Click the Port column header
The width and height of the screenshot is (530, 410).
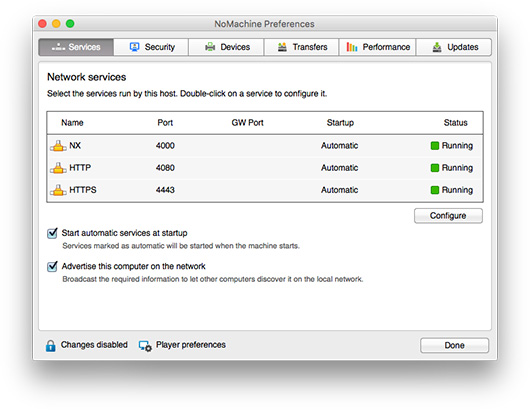click(165, 123)
